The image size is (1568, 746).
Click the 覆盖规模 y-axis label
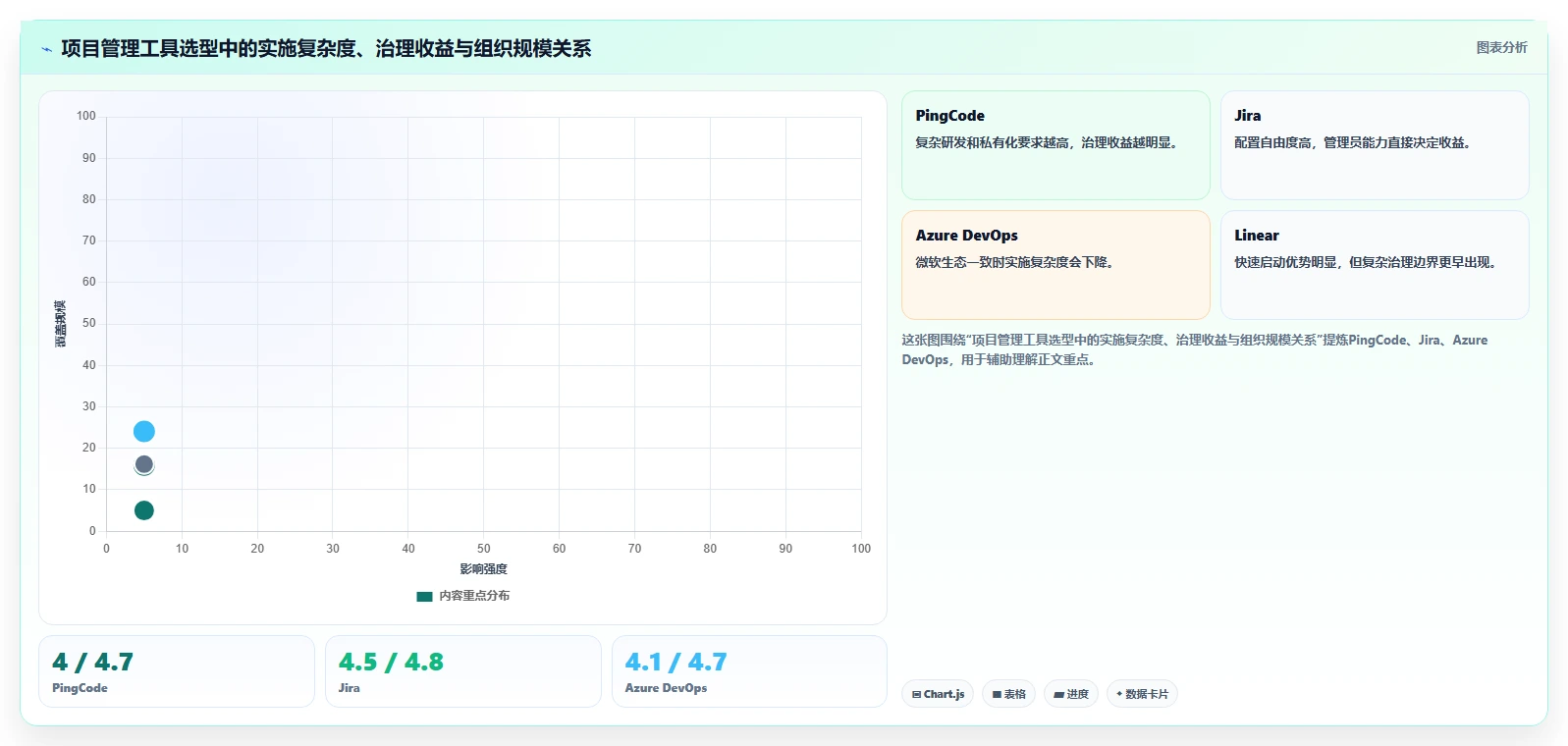pos(60,324)
